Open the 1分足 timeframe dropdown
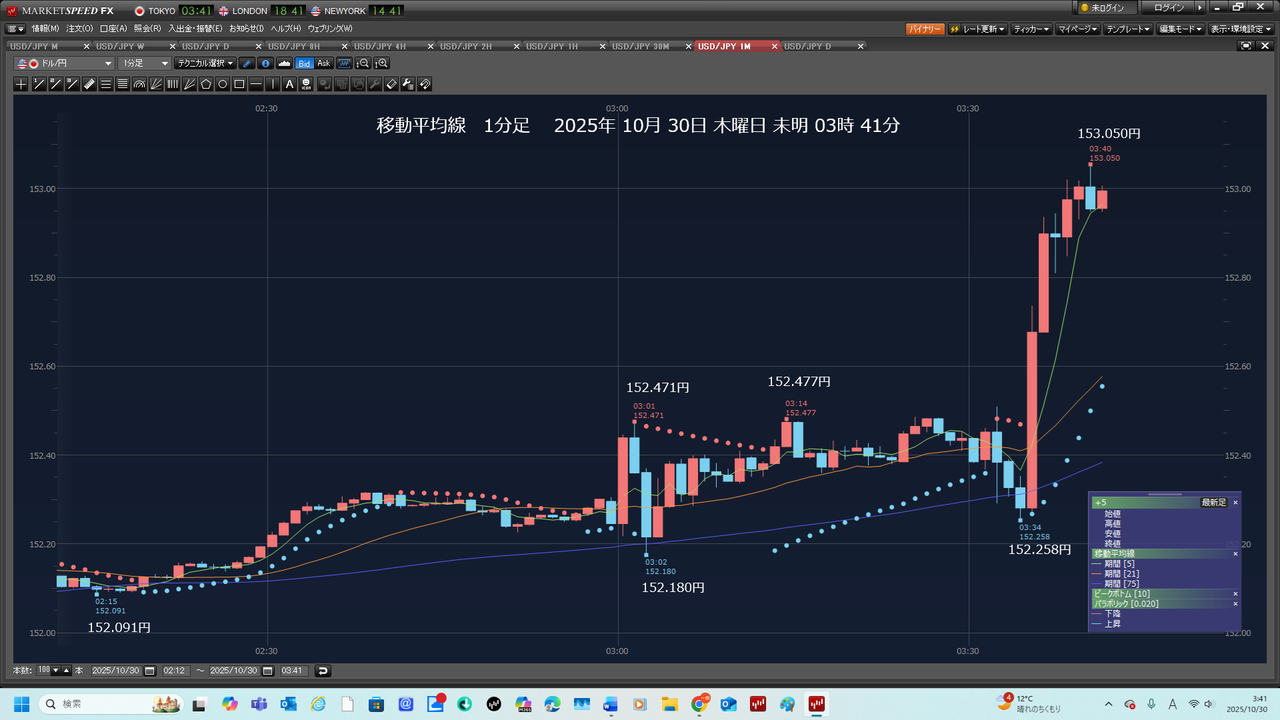1280x720 pixels. tap(145, 63)
